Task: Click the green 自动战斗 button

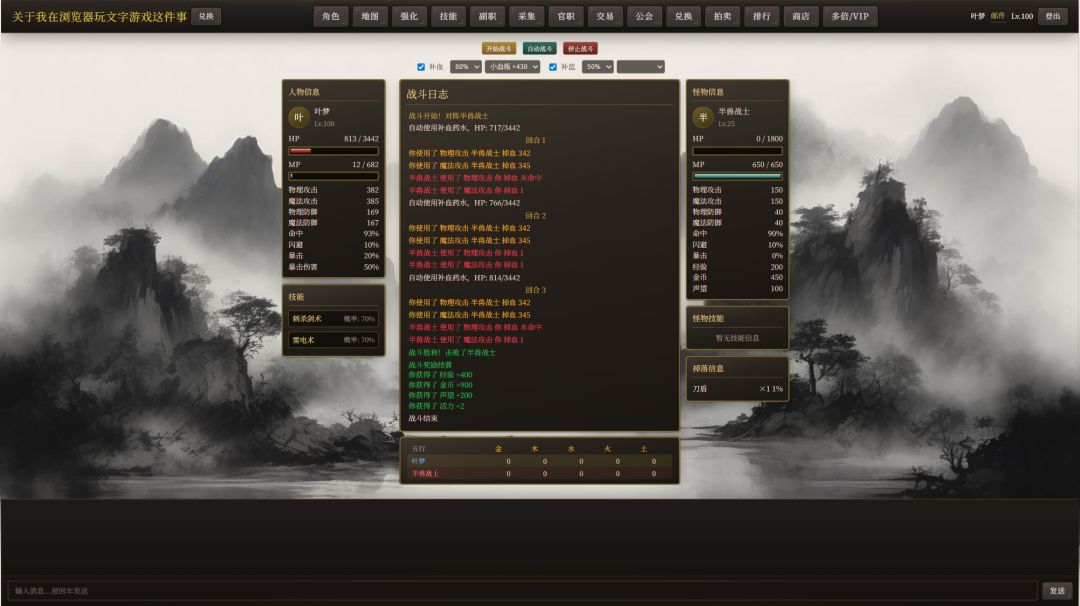Action: pyautogui.click(x=540, y=48)
